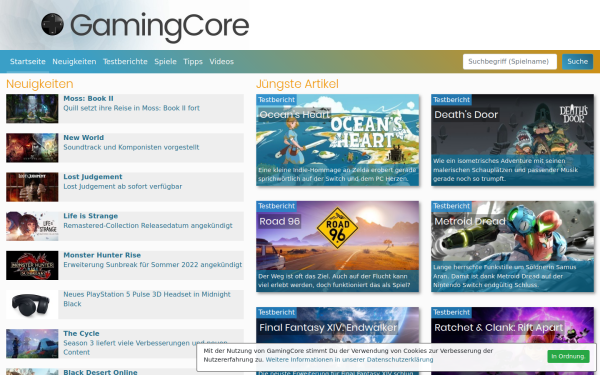600x375 pixels.
Task: Open the New World news thumbnail
Action: click(x=32, y=148)
